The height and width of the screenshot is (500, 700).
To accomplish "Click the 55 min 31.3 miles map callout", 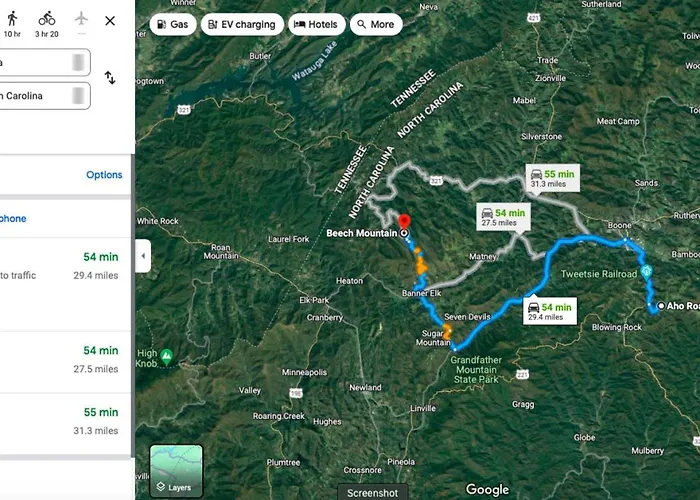I will click(x=553, y=178).
